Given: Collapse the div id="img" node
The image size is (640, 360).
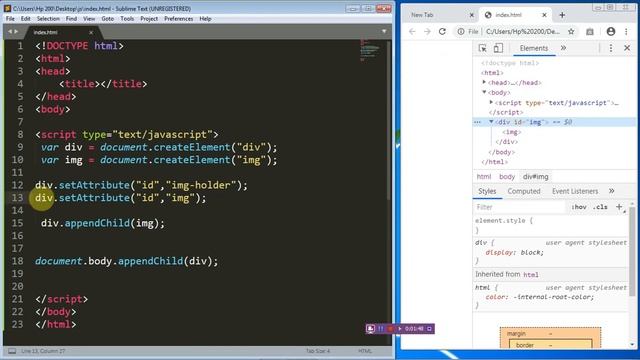Looking at the screenshot, I should point(491,122).
